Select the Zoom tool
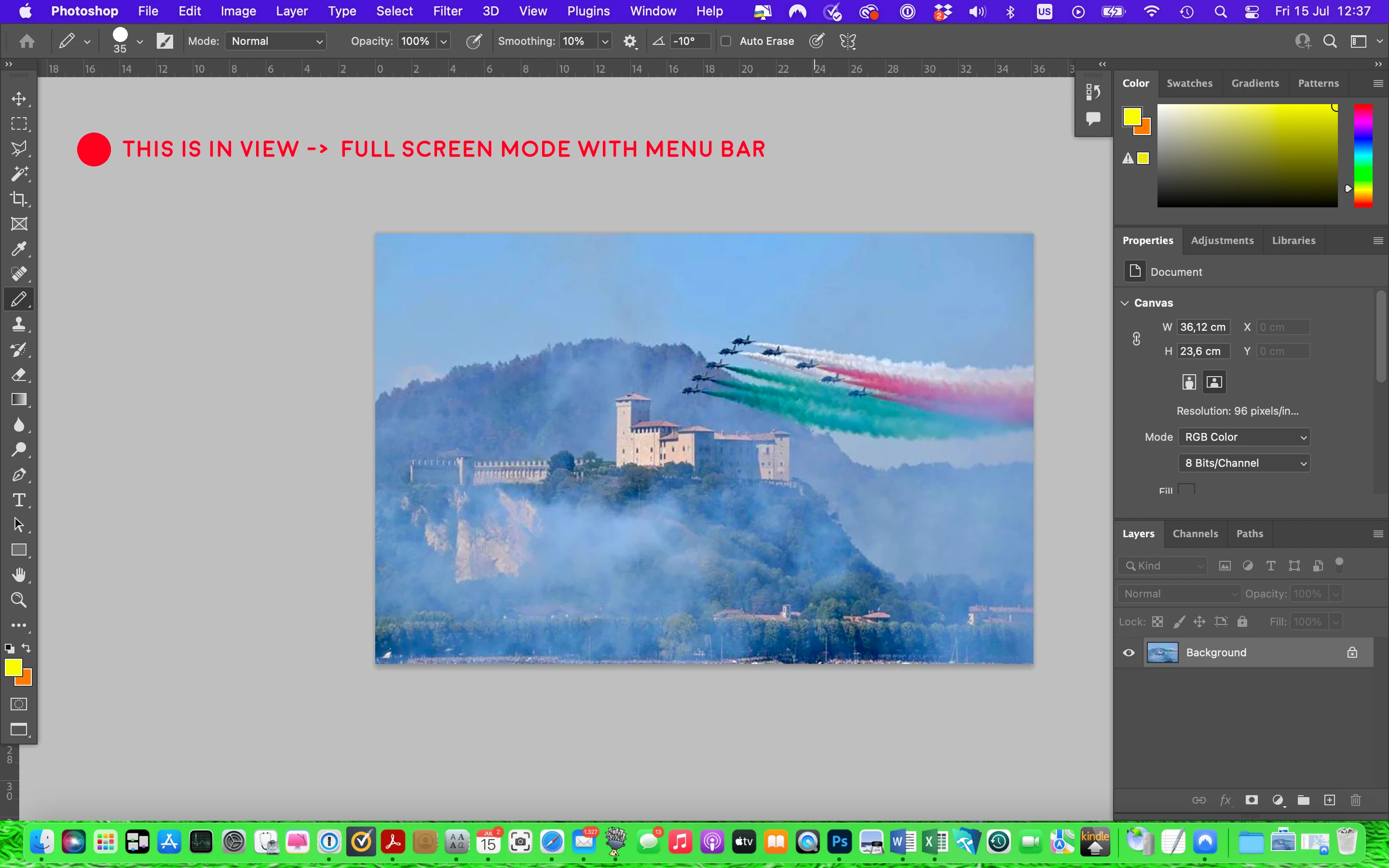 (19, 600)
